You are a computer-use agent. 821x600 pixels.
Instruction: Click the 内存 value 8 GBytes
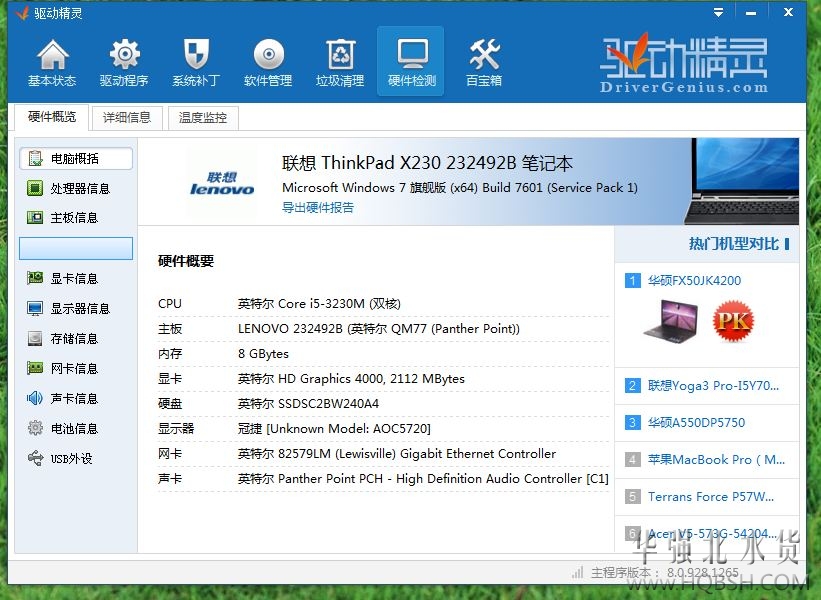(x=263, y=354)
